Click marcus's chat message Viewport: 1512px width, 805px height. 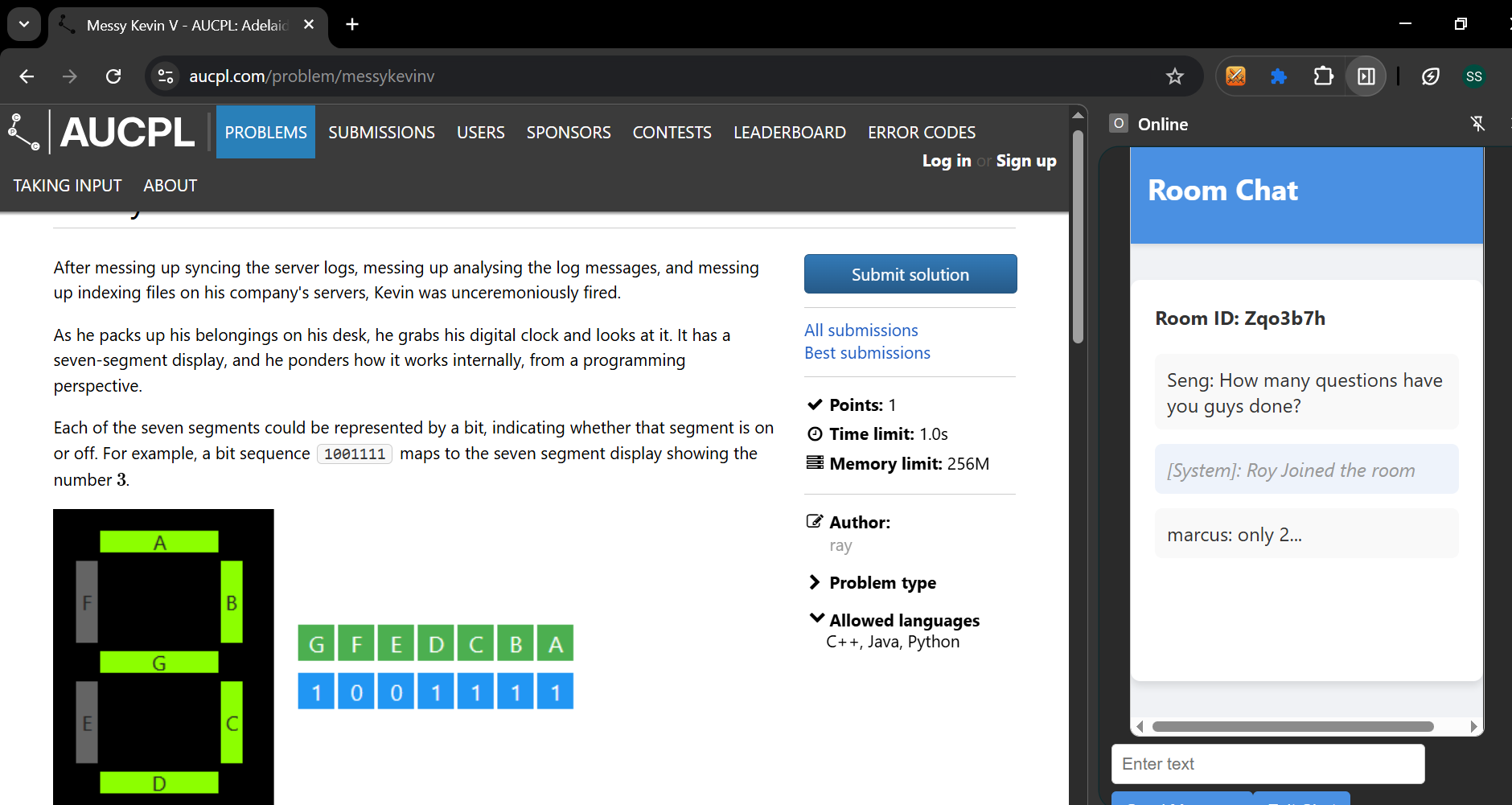point(1307,534)
